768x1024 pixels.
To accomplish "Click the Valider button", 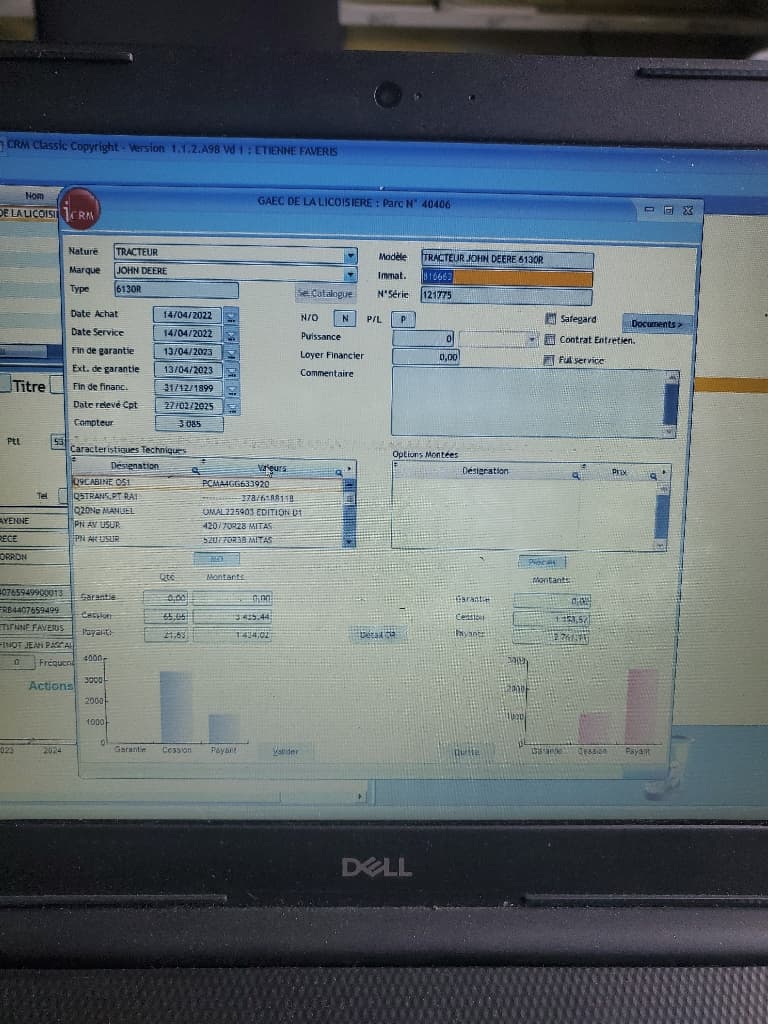I will click(285, 752).
